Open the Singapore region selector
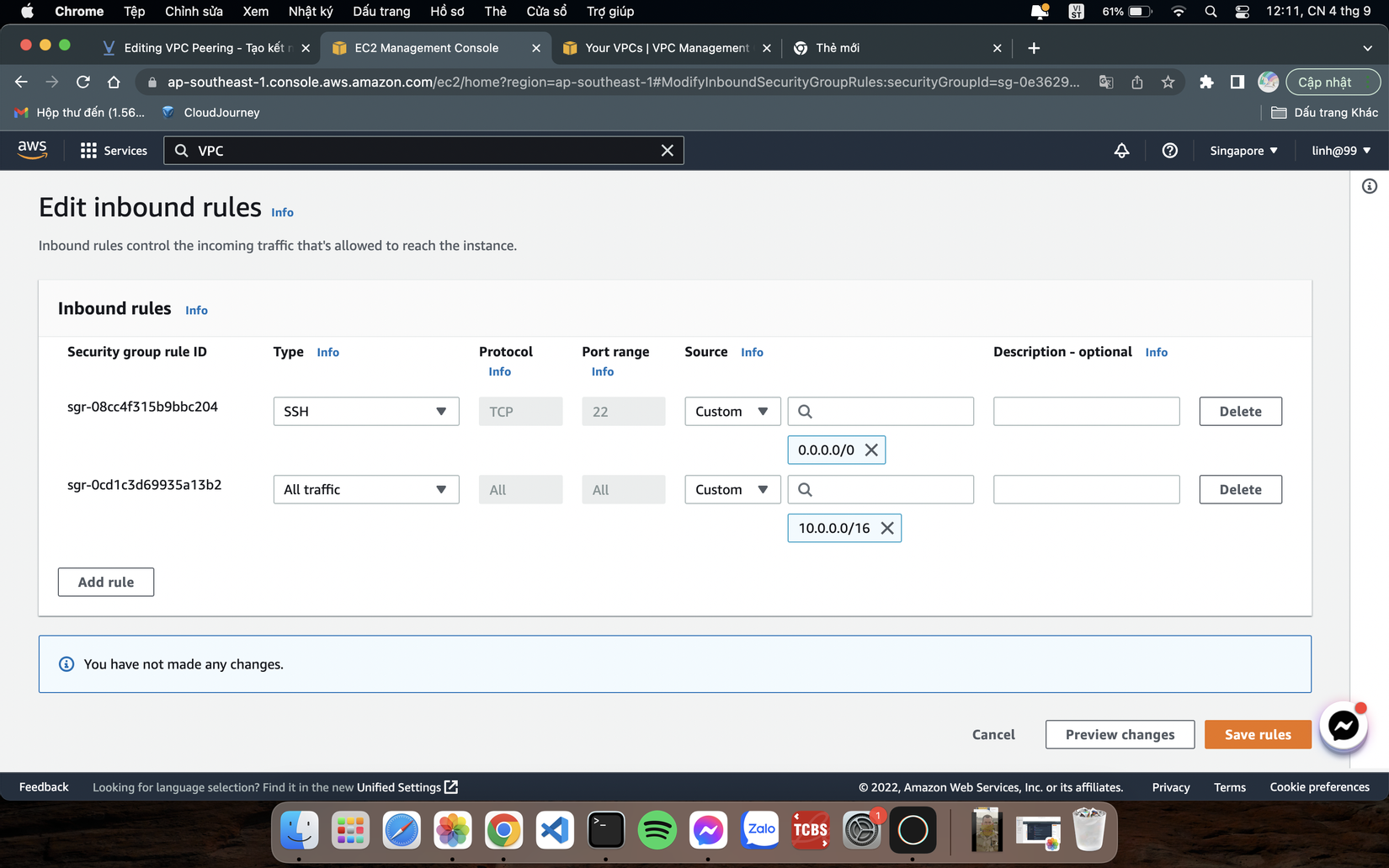The width and height of the screenshot is (1389, 868). (x=1243, y=151)
